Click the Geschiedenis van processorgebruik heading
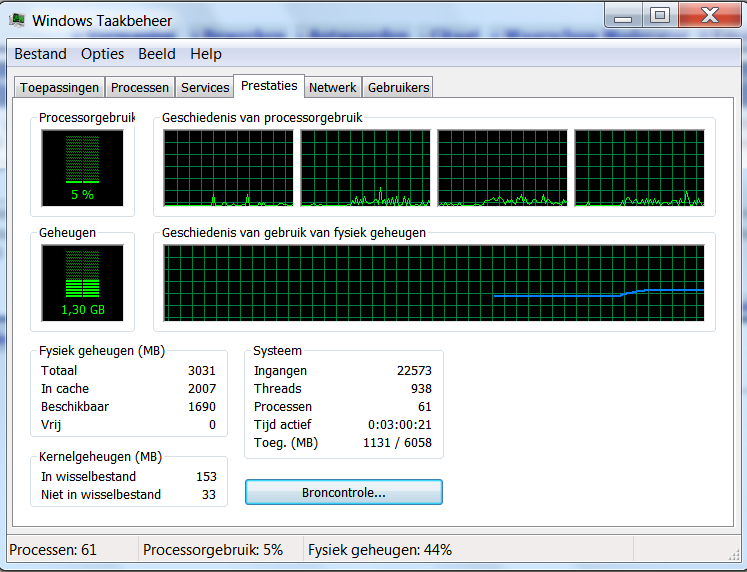 click(262, 118)
